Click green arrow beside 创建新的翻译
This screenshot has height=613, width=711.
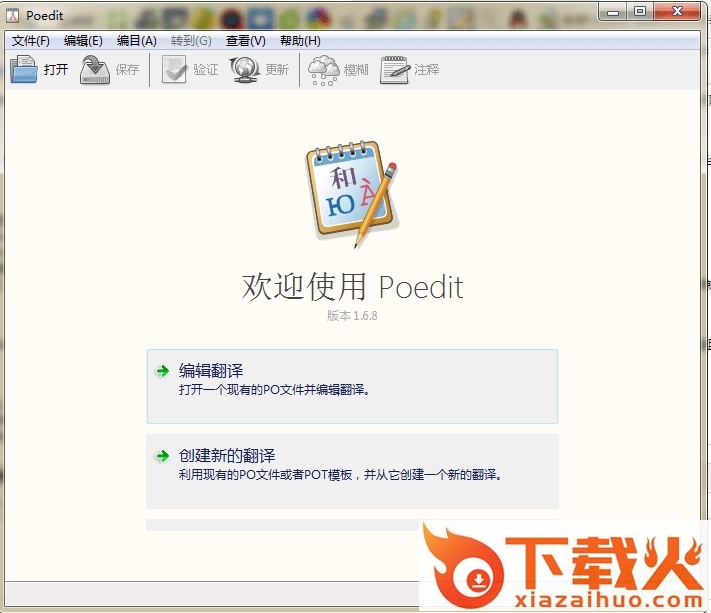tap(163, 456)
